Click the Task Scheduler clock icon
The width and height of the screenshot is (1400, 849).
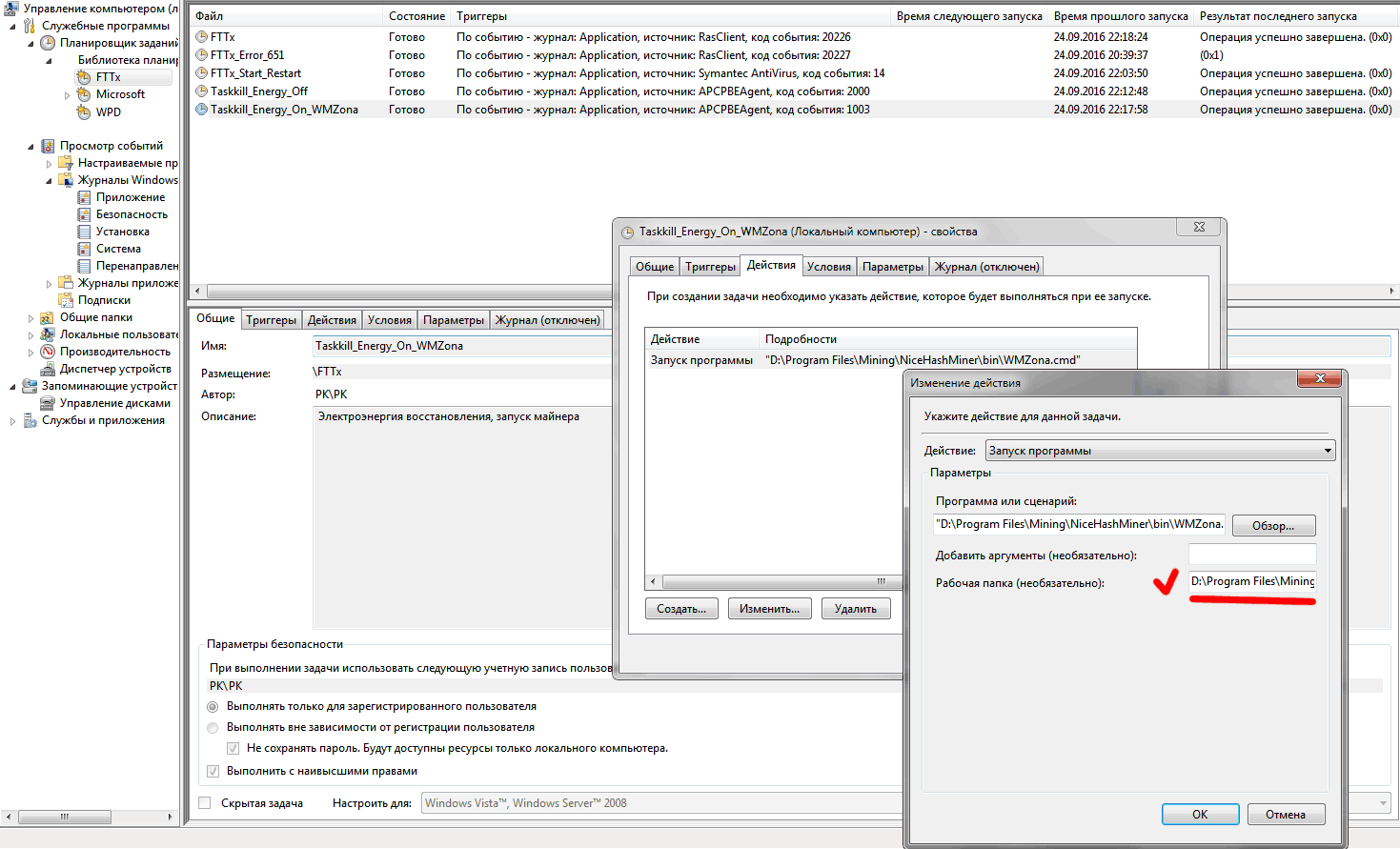point(48,43)
